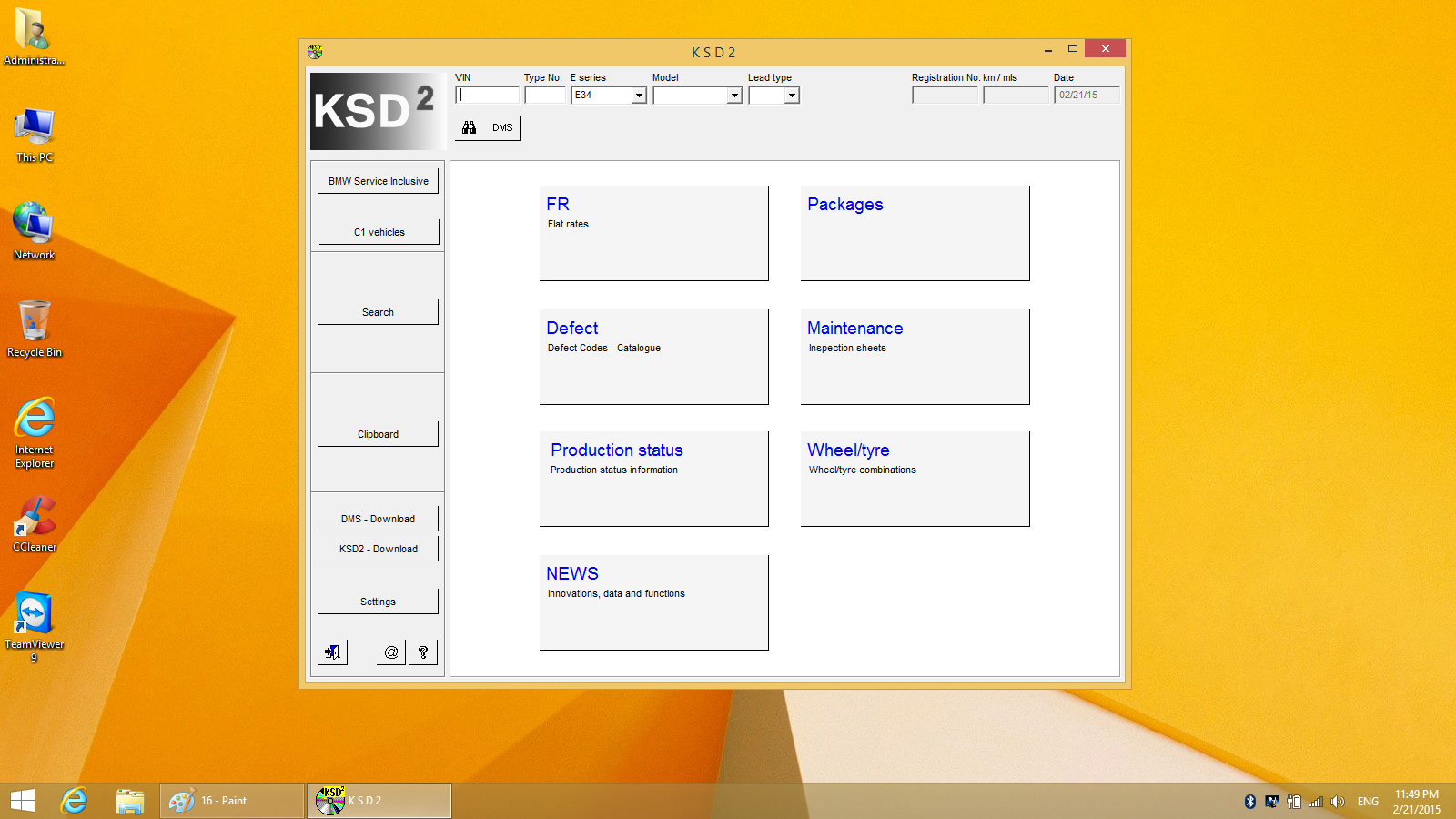Viewport: 1456px width, 819px height.
Task: Click the Date field showing 02/21/15
Action: (1087, 95)
